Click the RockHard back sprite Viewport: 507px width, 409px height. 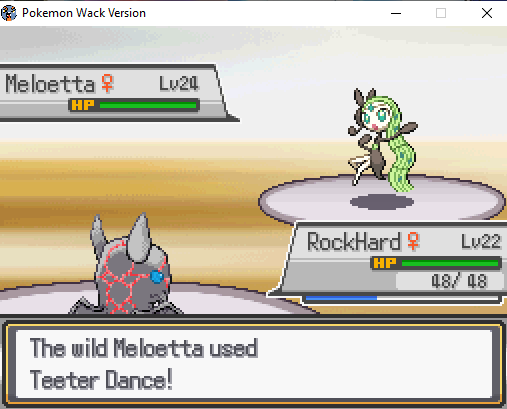[x=127, y=264]
